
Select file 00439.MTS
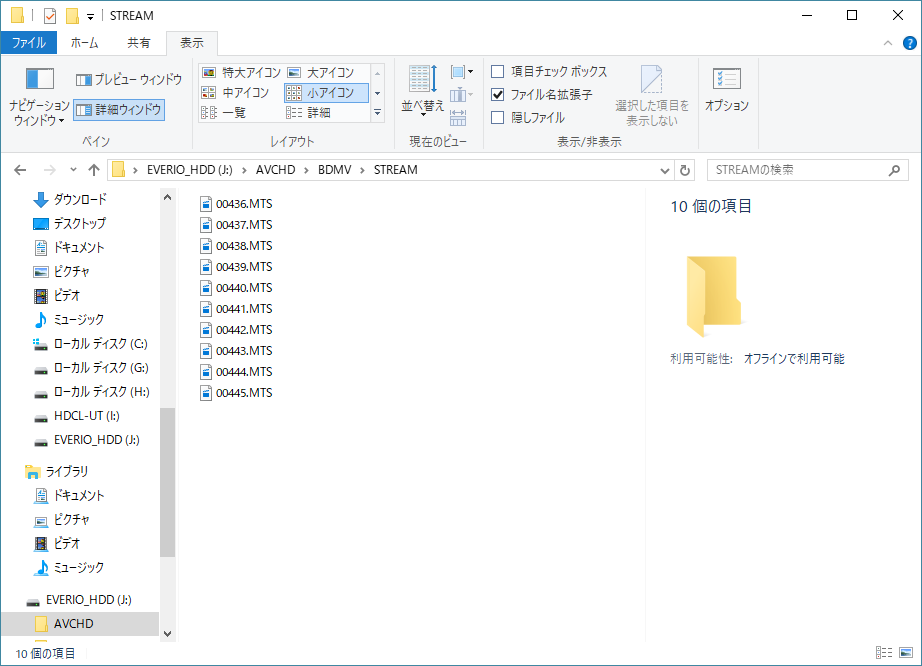(x=236, y=267)
